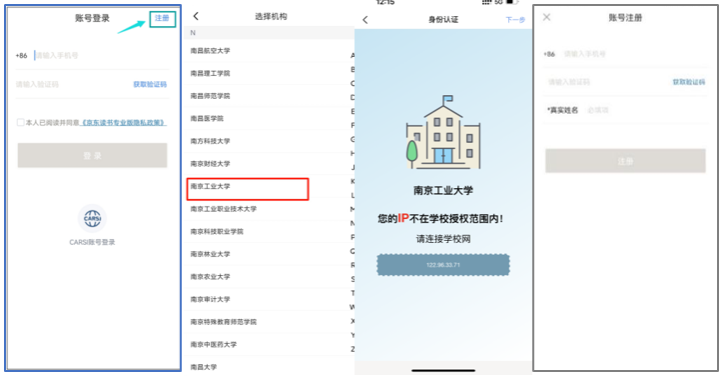Tap the +86 country code on login screen
The width and height of the screenshot is (722, 376).
click(22, 56)
